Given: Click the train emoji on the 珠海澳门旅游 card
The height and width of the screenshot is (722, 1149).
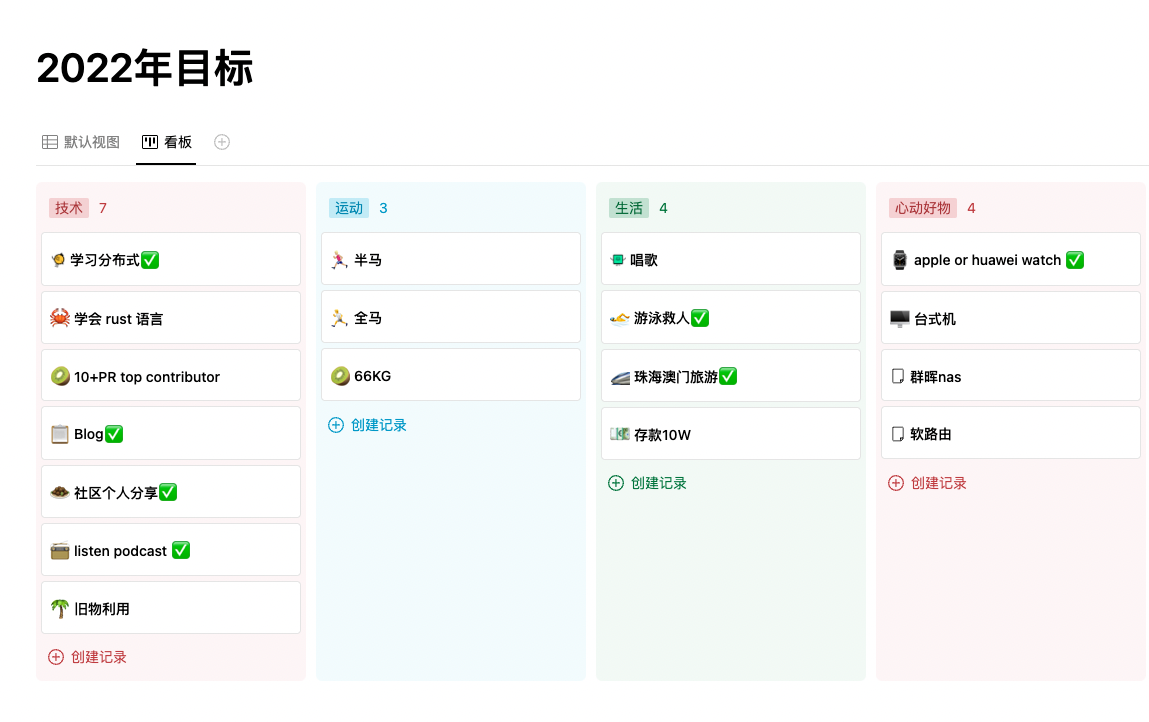Looking at the screenshot, I should coord(618,375).
